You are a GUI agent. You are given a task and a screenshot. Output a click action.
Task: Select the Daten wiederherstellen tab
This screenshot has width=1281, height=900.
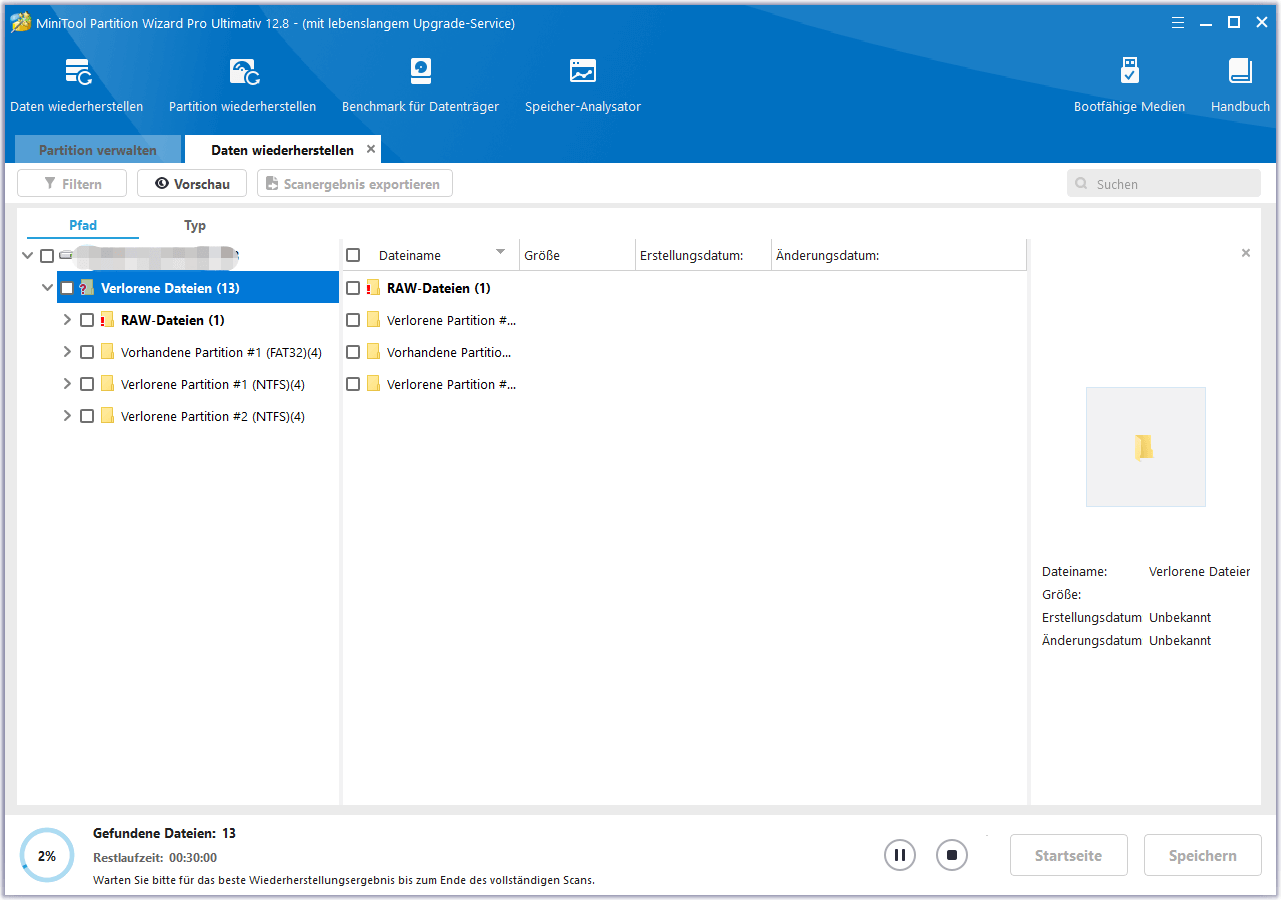click(x=282, y=150)
